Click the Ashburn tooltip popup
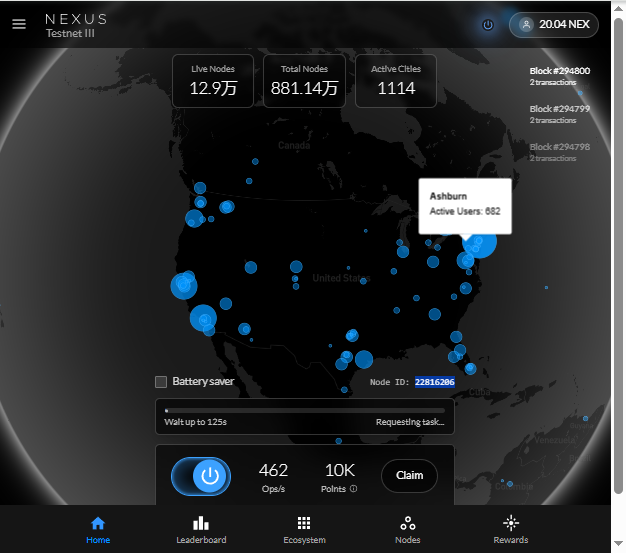 tap(465, 206)
